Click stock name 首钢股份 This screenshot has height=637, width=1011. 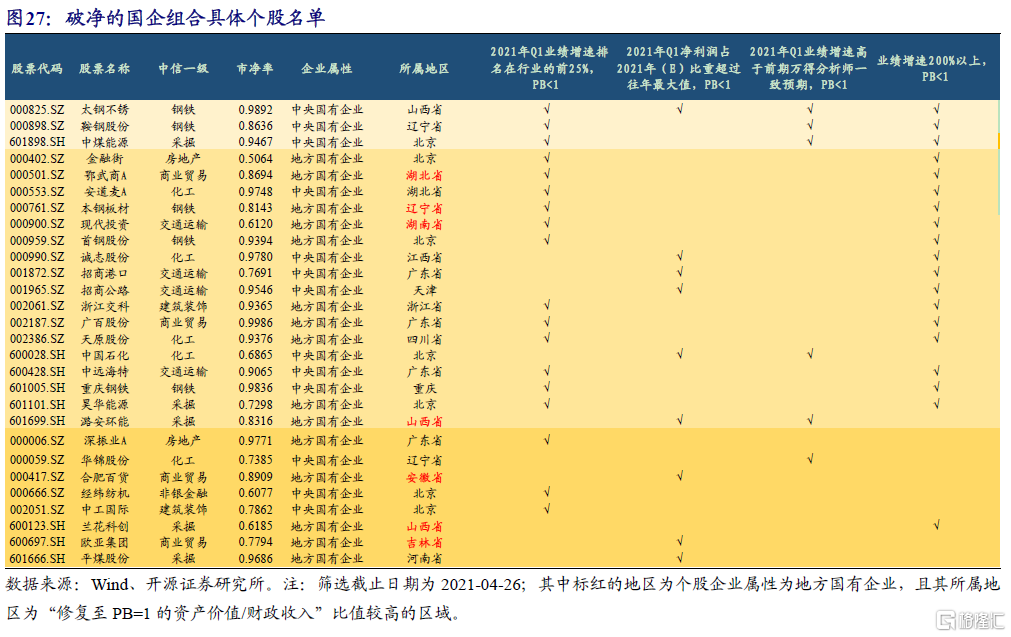104,240
